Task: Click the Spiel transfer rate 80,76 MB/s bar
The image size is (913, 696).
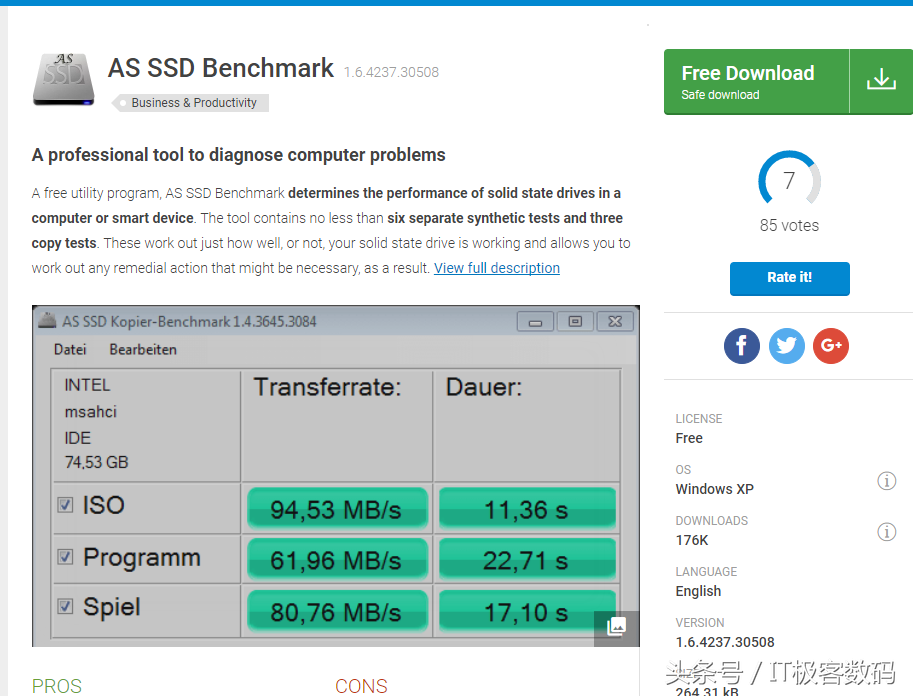Action: 337,612
